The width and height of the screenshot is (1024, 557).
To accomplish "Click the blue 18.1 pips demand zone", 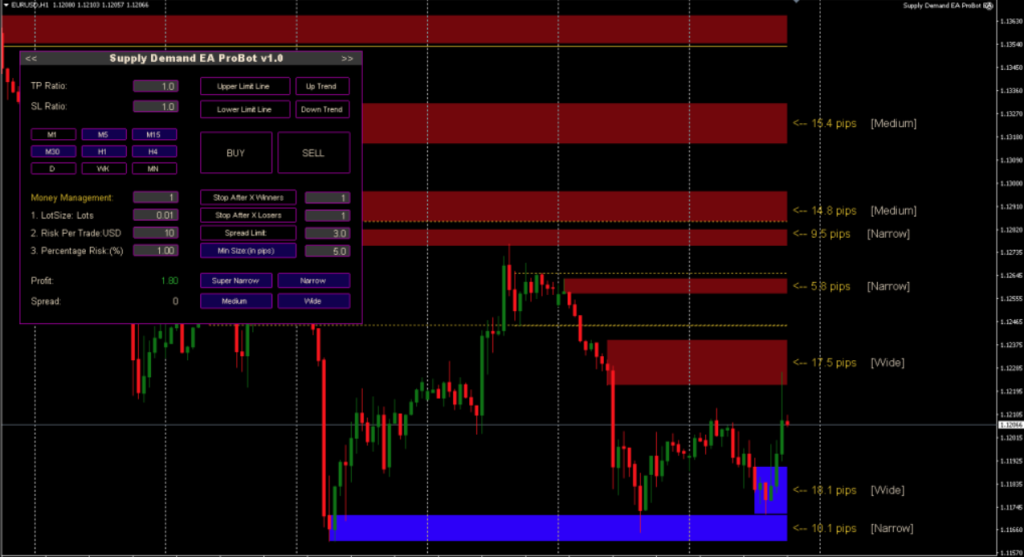I will pos(771,490).
